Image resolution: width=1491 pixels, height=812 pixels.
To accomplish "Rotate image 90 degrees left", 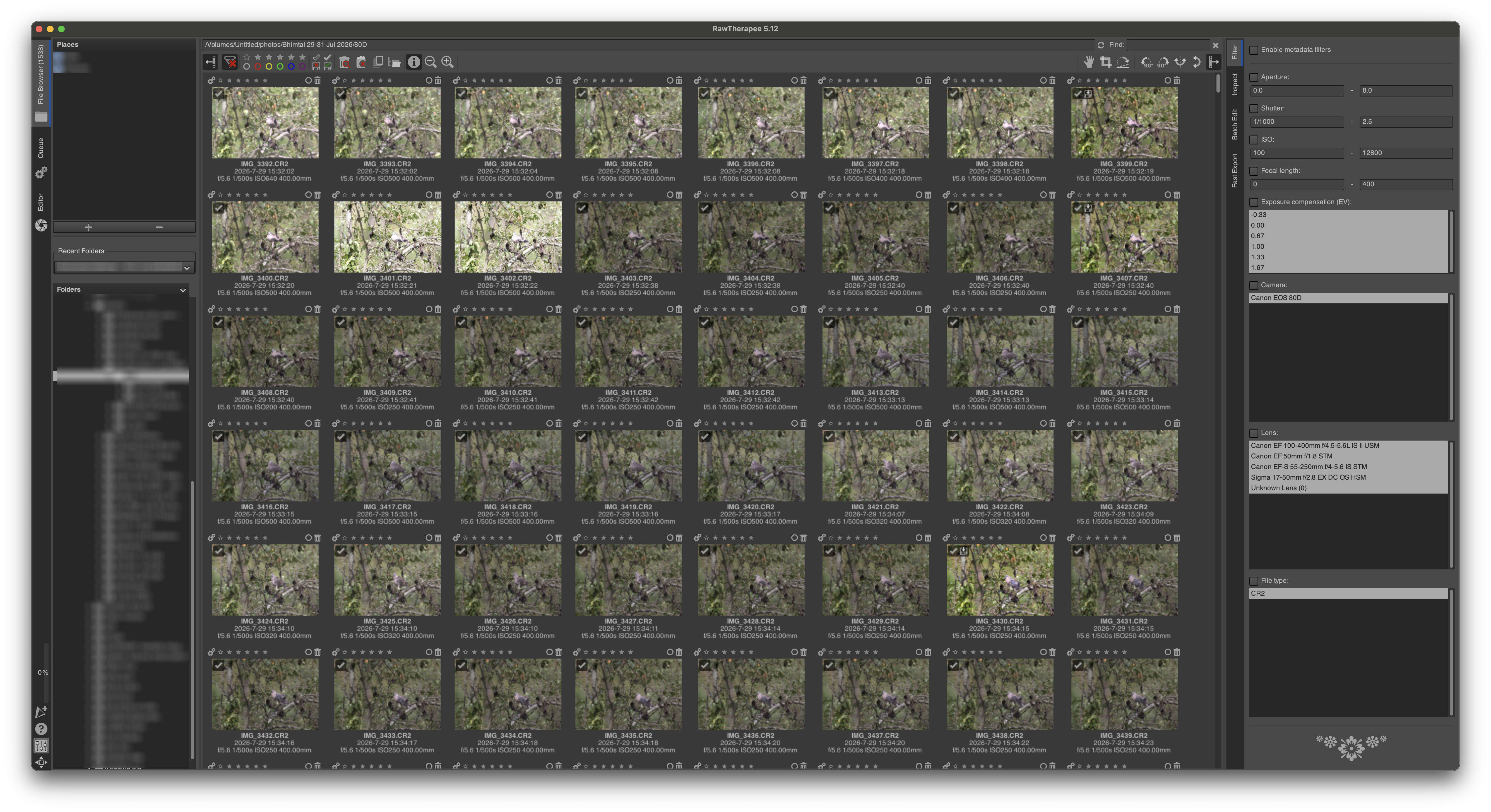I will tap(1146, 62).
